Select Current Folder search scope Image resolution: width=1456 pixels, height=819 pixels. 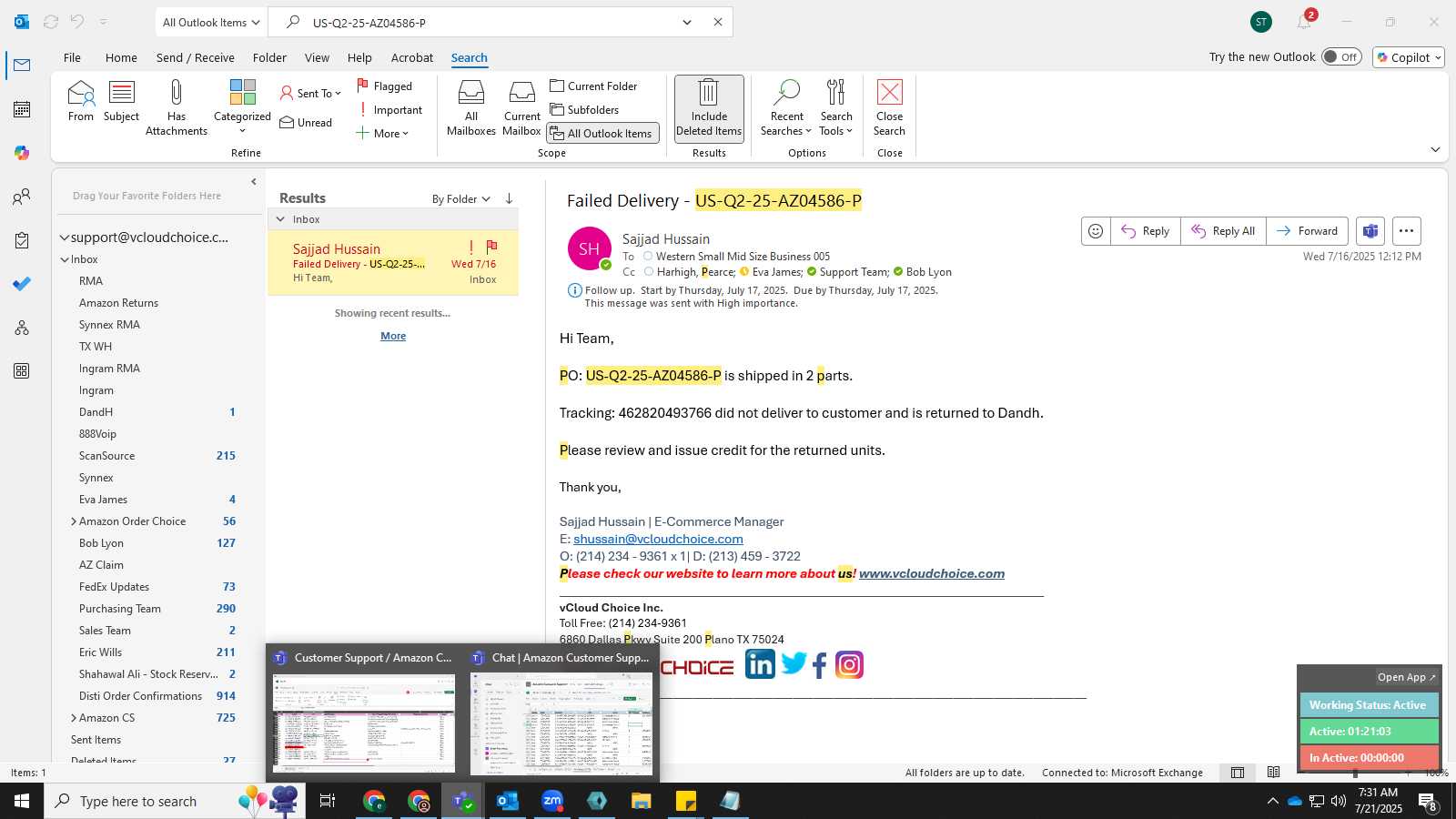(593, 86)
